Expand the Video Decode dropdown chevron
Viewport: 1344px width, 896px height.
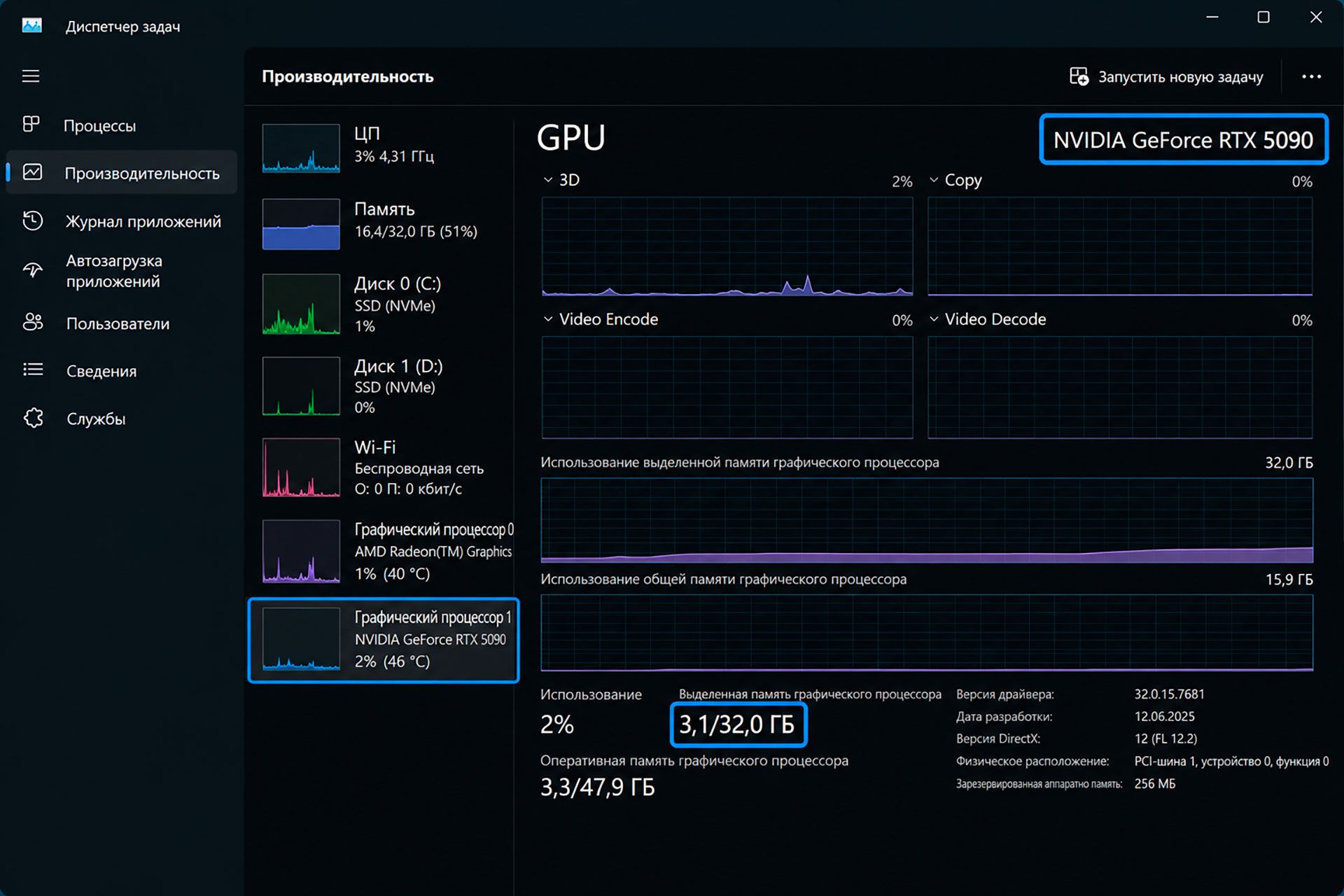coord(933,319)
